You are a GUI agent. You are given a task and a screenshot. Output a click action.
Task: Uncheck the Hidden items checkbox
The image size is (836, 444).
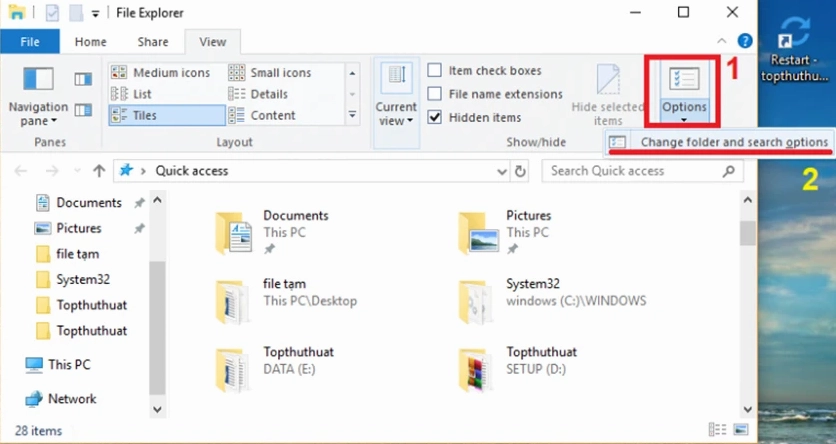pos(435,117)
